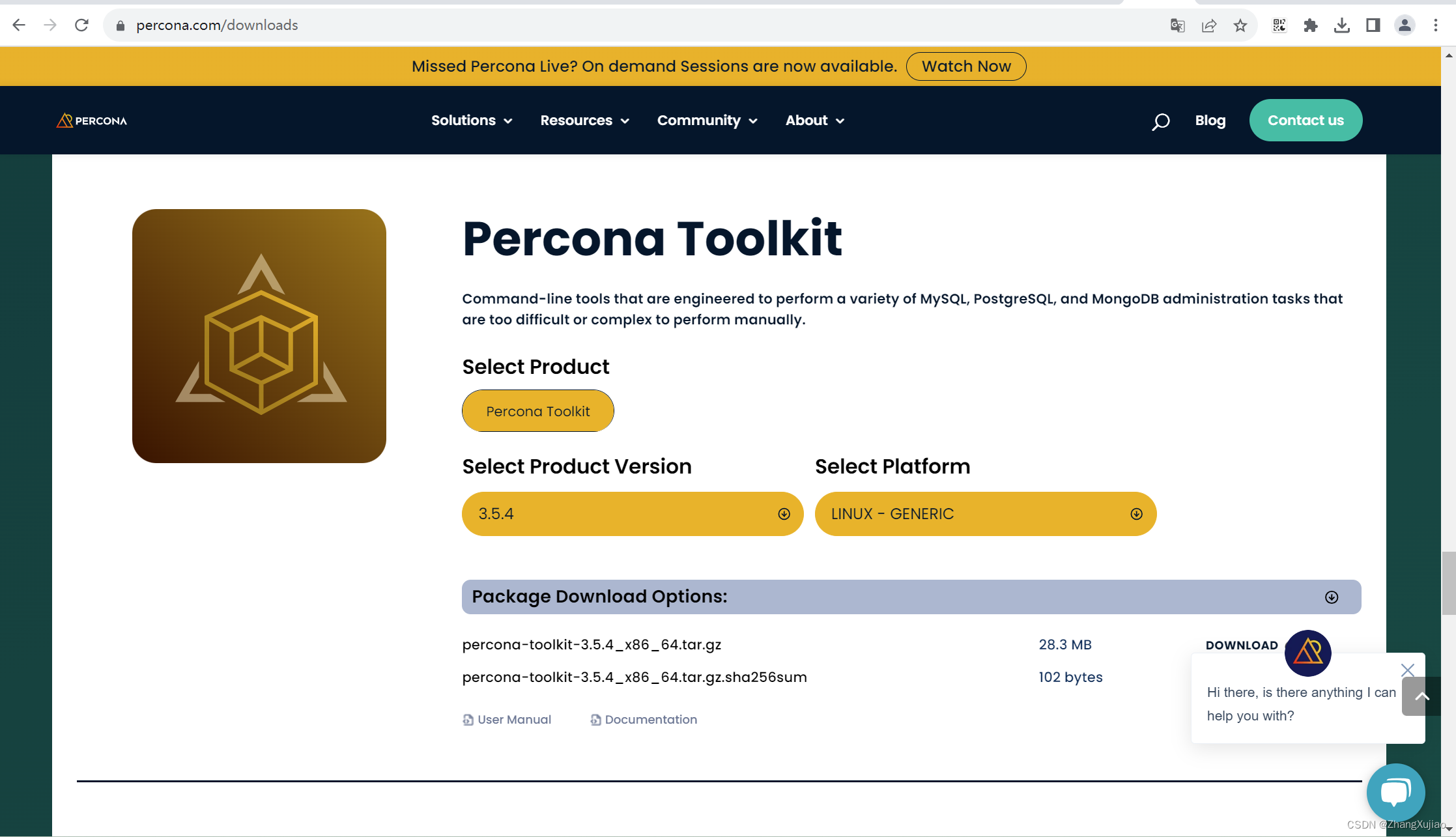Click the 102 bytes file size

1070,677
